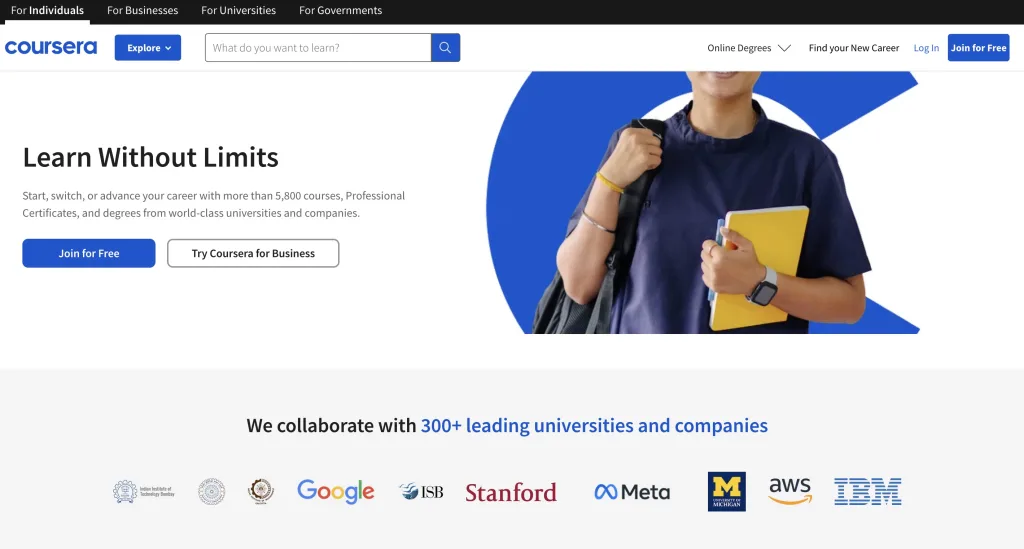
Task: Click Try Coursera for Business button
Action: [253, 253]
